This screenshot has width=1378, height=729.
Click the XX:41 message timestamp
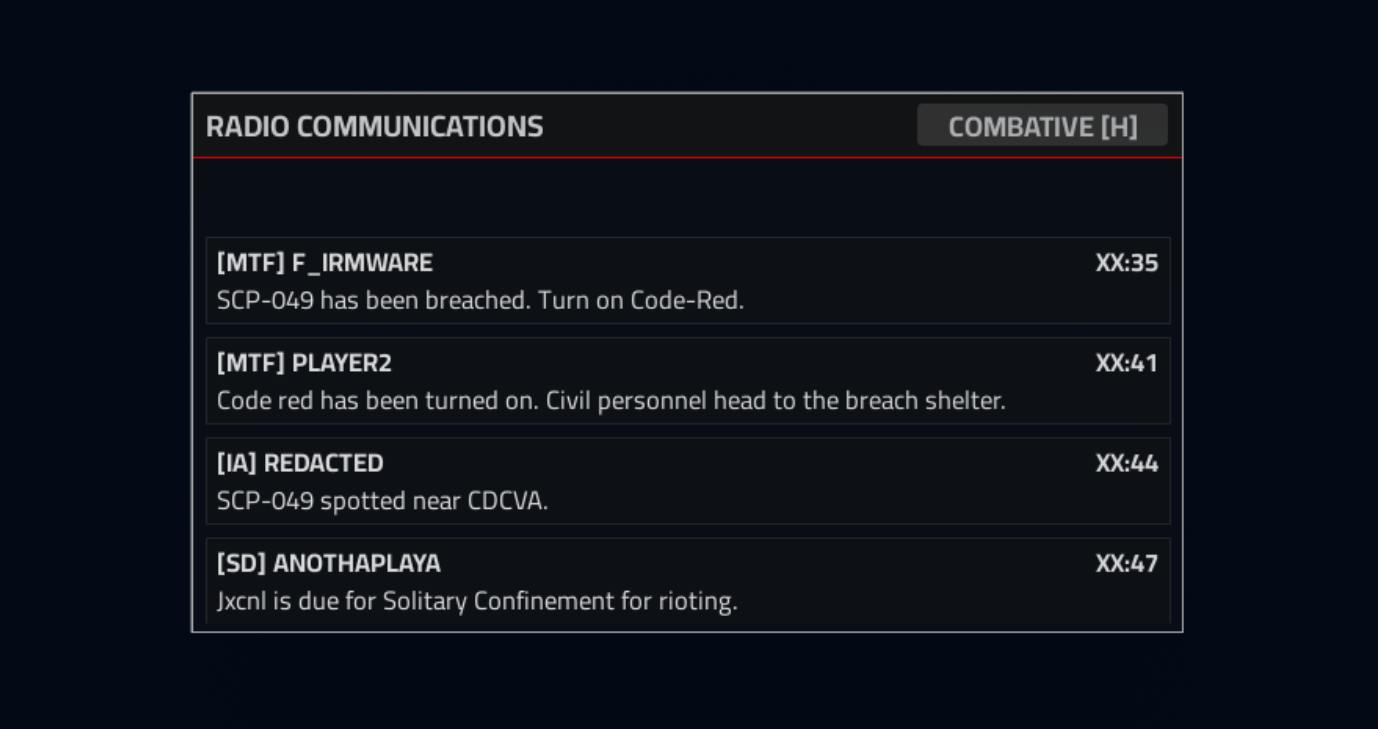1126,363
